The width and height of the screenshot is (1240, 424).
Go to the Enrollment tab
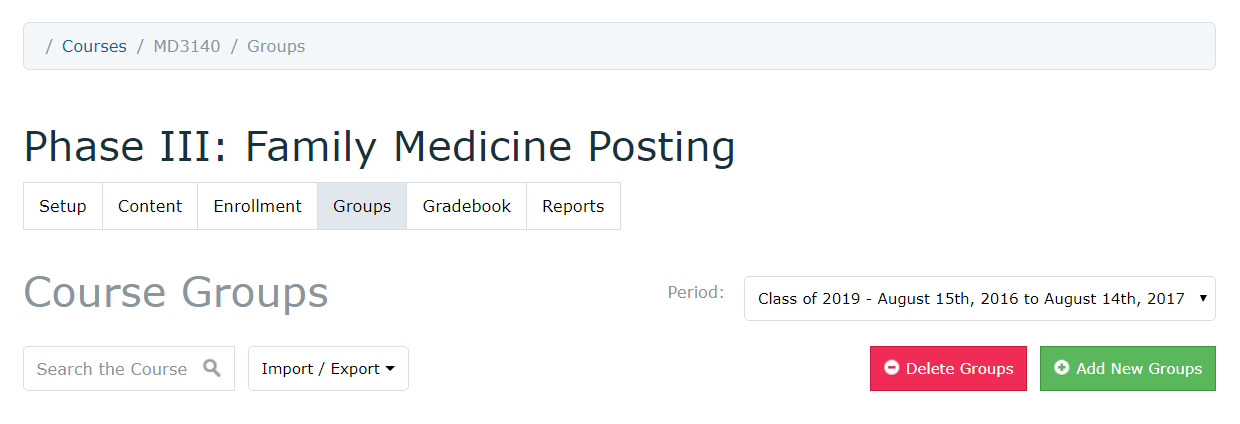pos(258,206)
